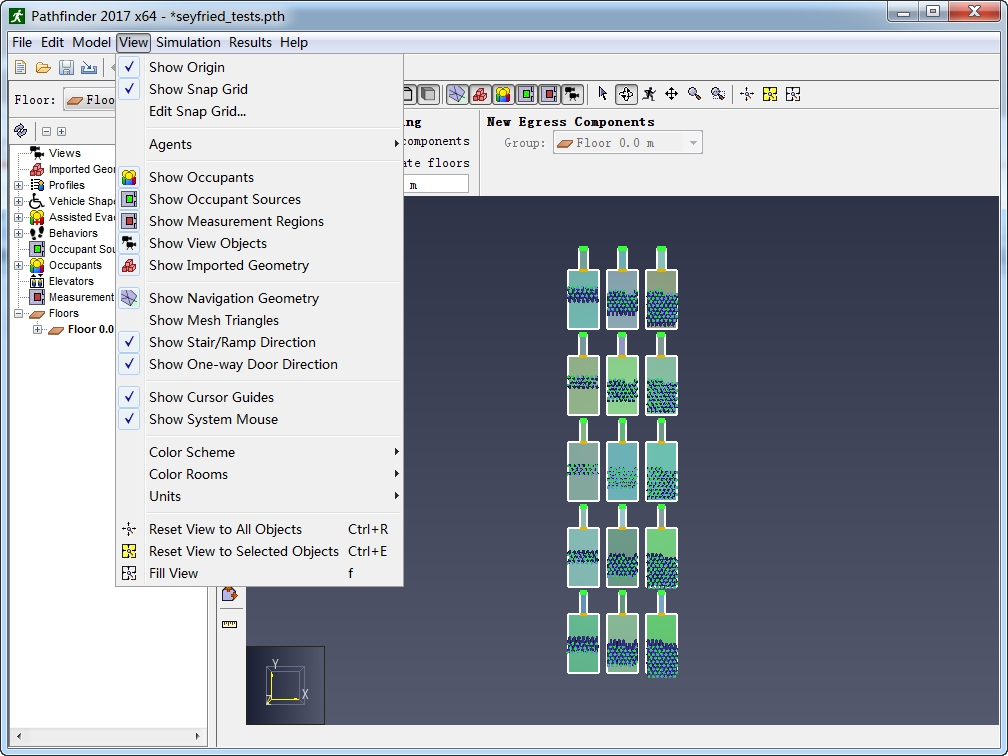Select the Elevators tree item
The width and height of the screenshot is (1008, 756).
click(71, 282)
